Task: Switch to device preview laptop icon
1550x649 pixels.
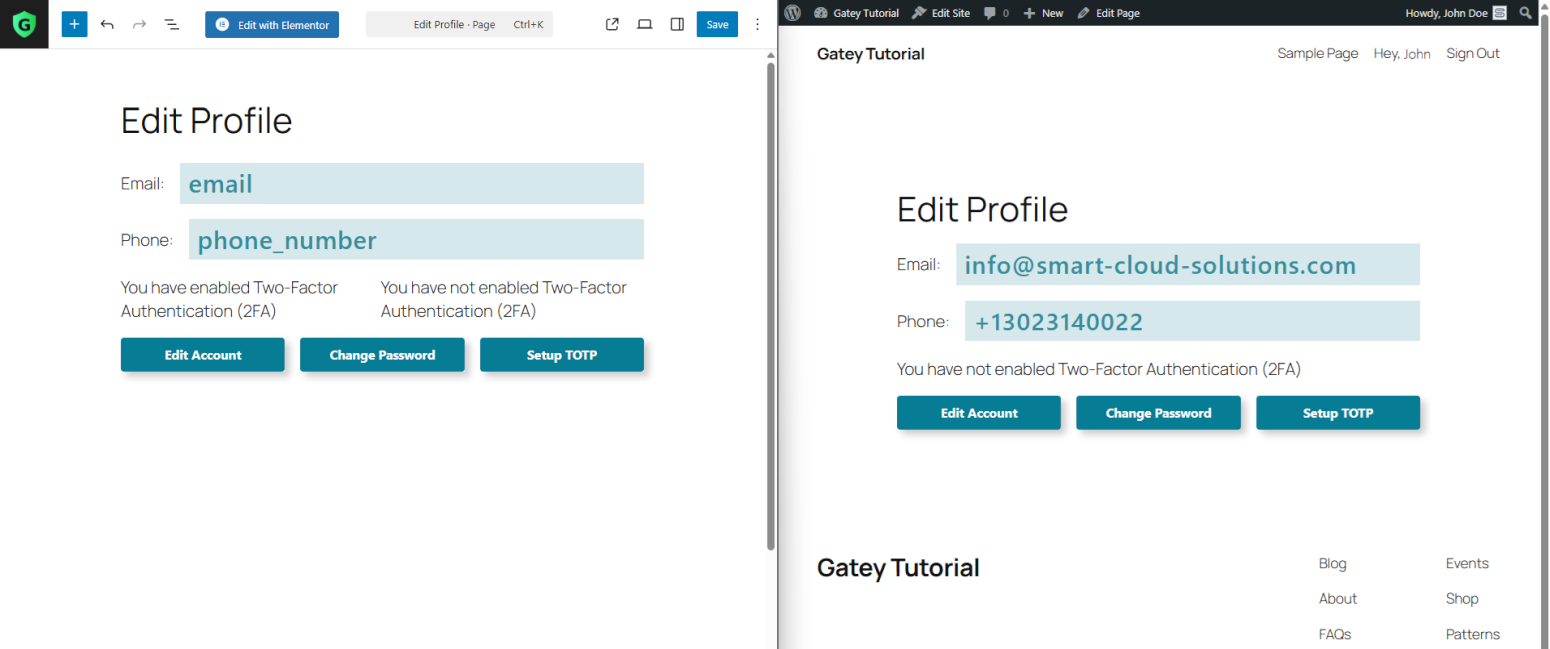Action: pos(645,24)
